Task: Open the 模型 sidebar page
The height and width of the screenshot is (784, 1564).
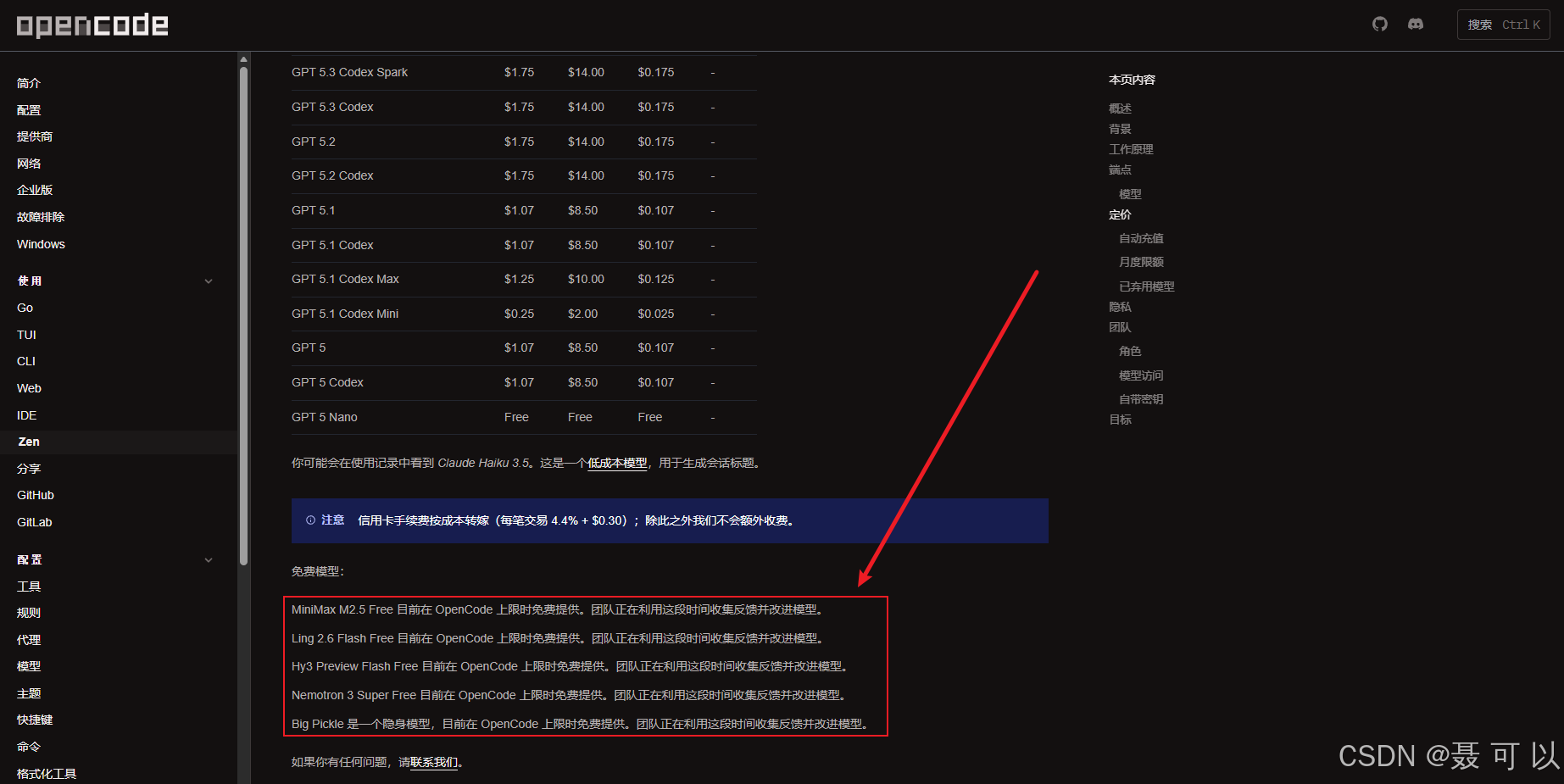Action: tap(29, 666)
